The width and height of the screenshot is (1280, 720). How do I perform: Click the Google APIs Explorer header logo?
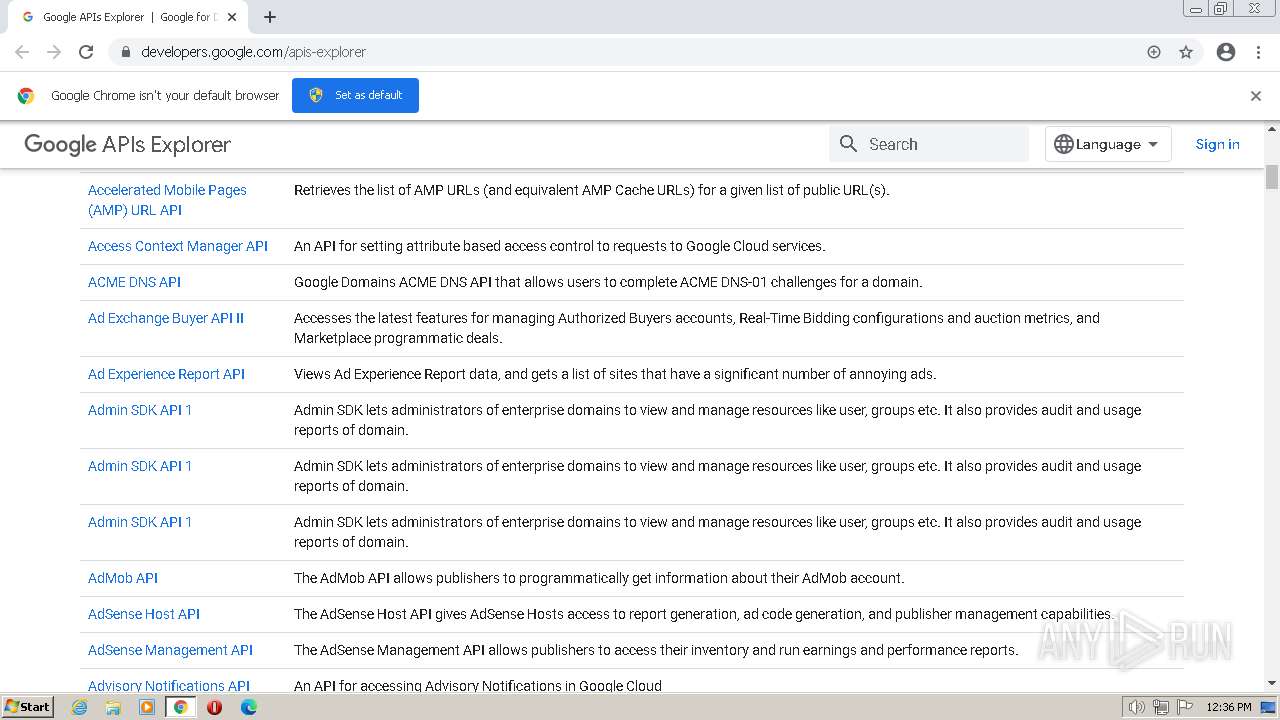click(128, 144)
